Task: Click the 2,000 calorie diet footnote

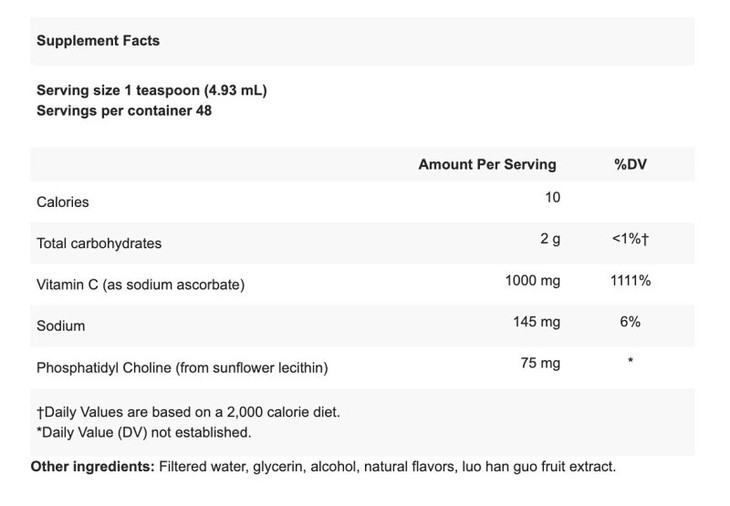Action: point(187,412)
